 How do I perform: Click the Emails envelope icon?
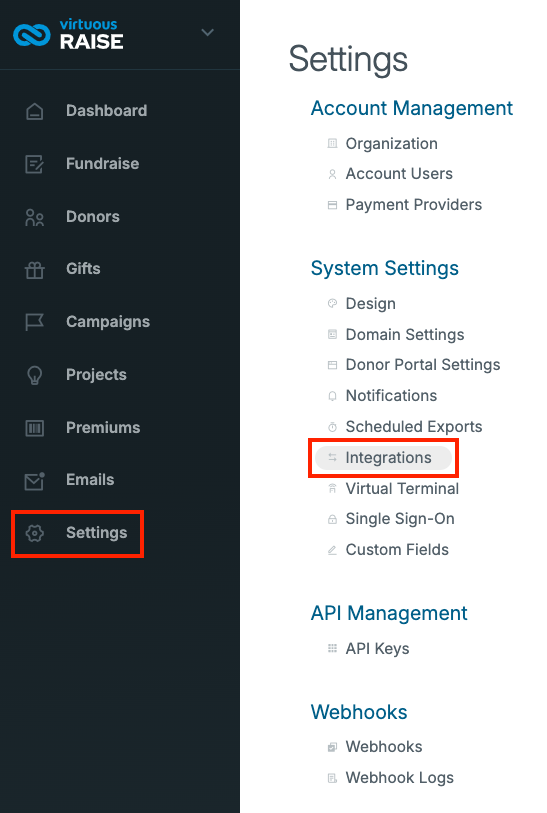[x=35, y=481]
